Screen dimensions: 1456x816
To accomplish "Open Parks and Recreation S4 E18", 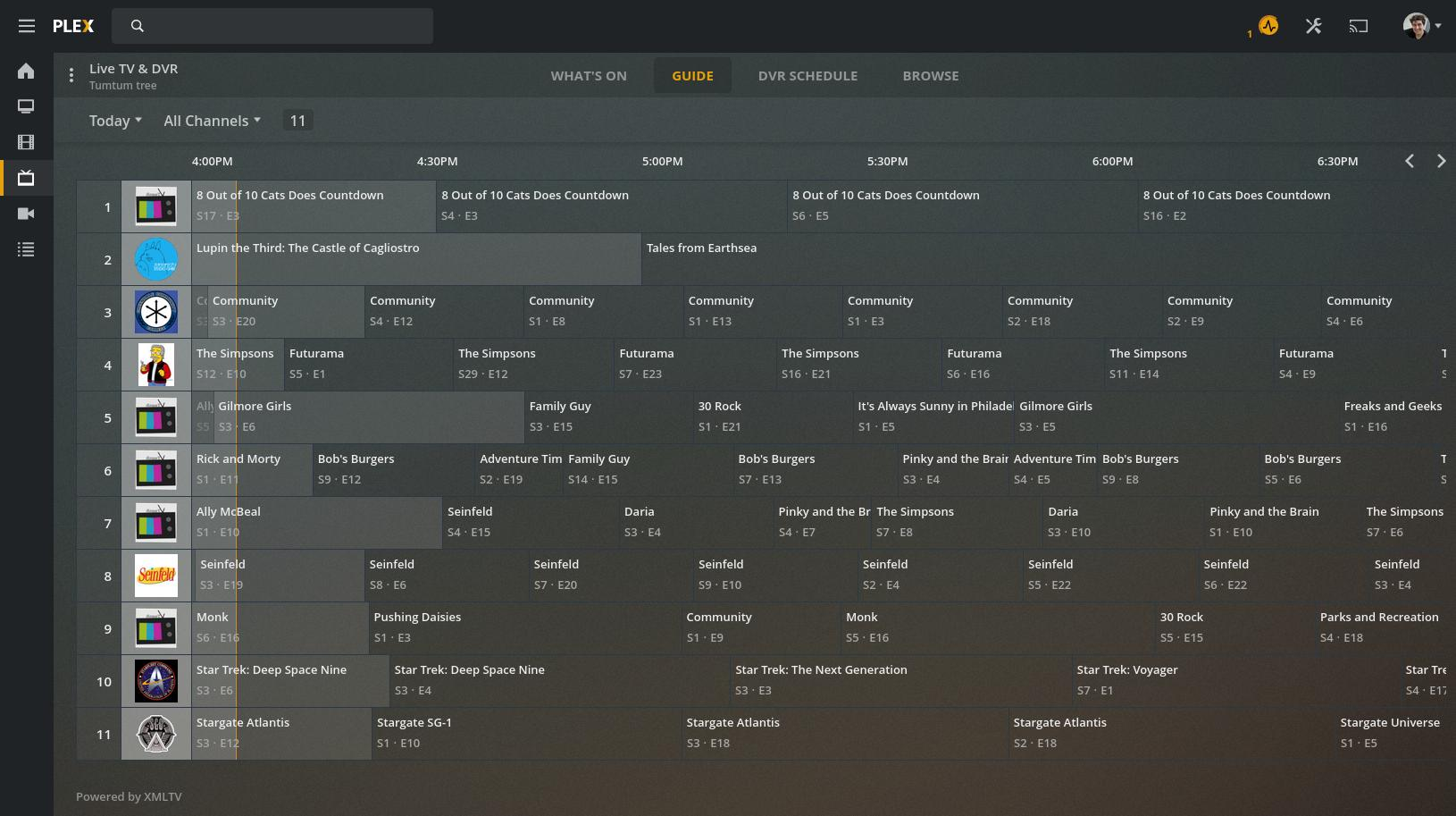I will click(x=1382, y=628).
